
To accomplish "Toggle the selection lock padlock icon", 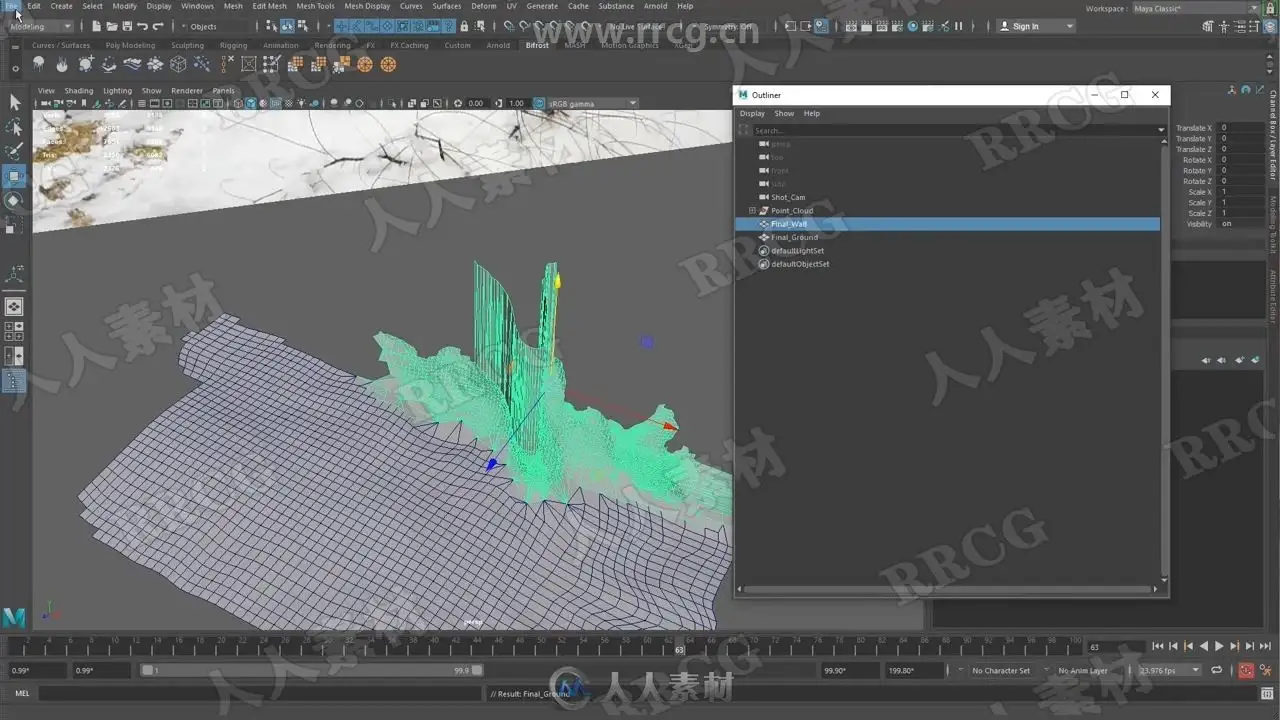I will tap(464, 26).
